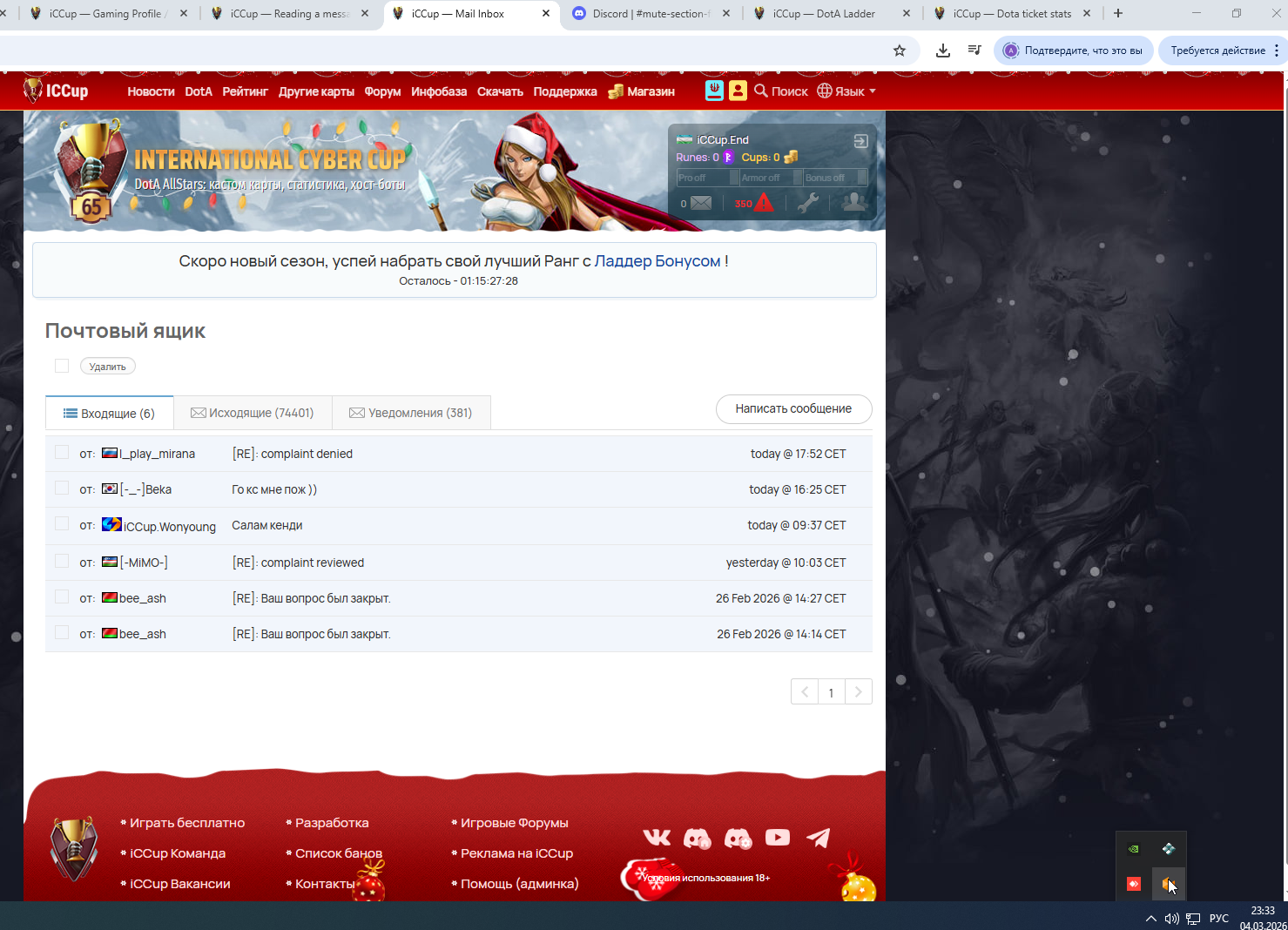Open the first Discord icon in footer
This screenshot has height=930, width=1288.
pos(698,838)
